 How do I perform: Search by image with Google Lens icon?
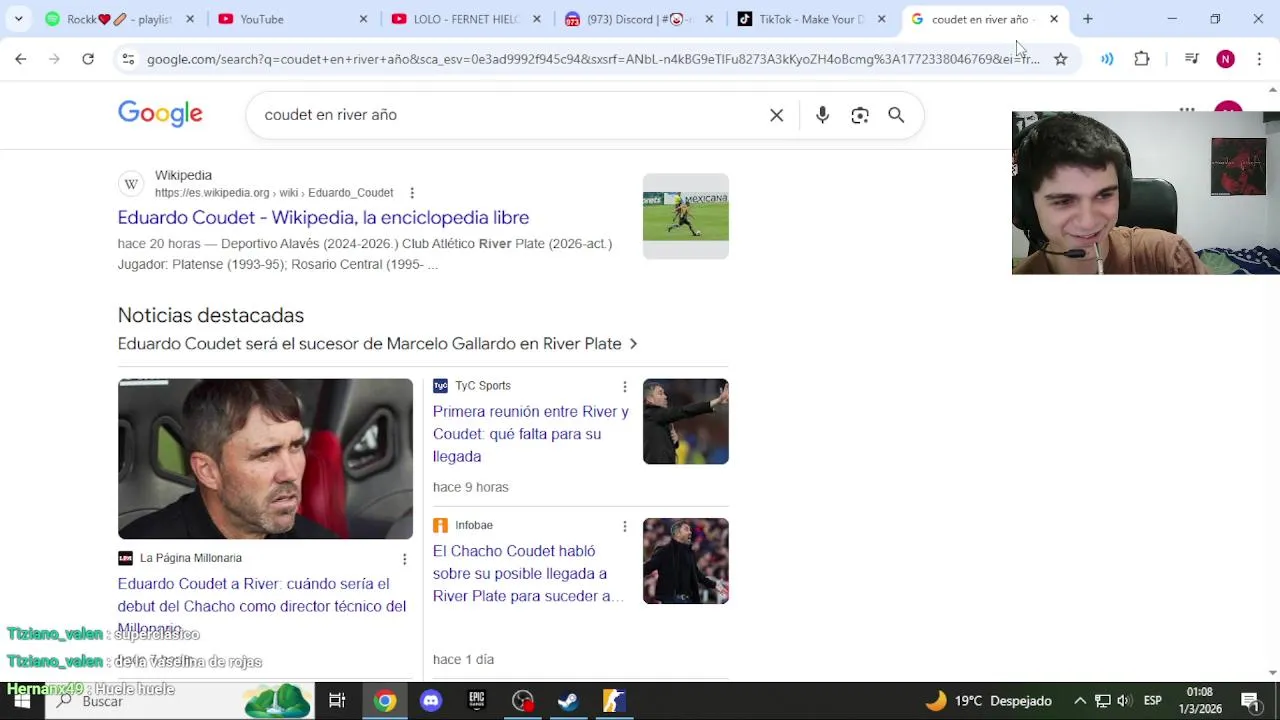coord(859,115)
